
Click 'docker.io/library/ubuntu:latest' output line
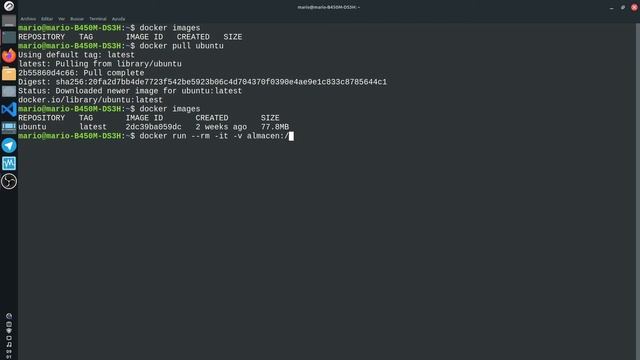click(x=90, y=100)
